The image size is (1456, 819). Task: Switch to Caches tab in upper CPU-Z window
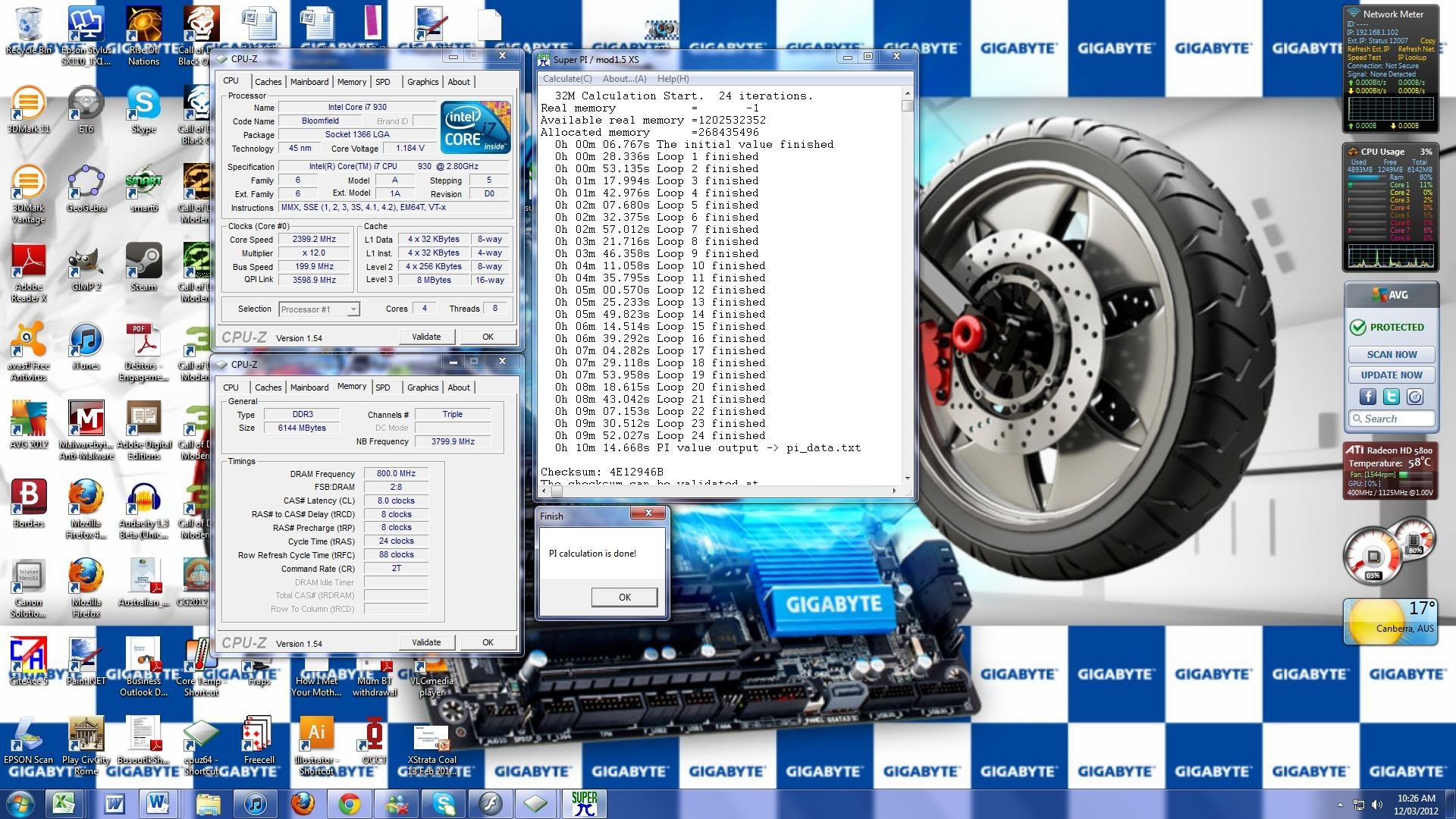pyautogui.click(x=268, y=82)
